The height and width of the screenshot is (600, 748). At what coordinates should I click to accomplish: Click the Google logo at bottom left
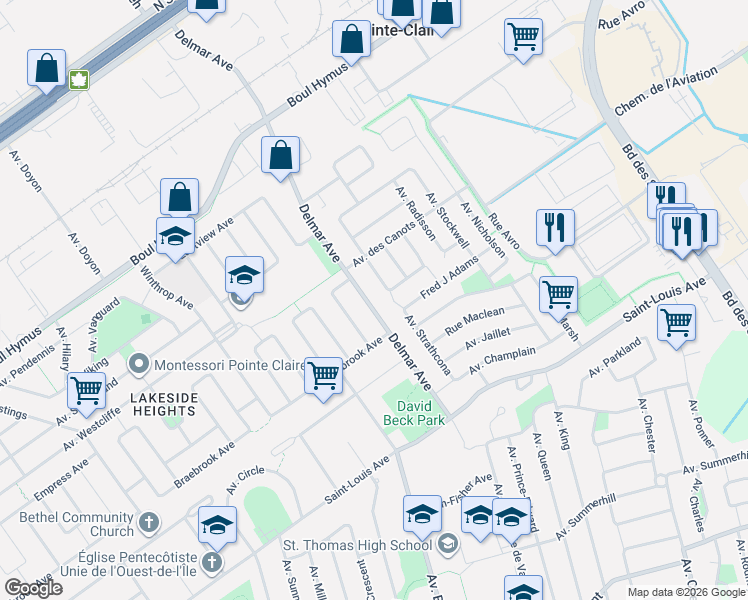click(x=33, y=589)
